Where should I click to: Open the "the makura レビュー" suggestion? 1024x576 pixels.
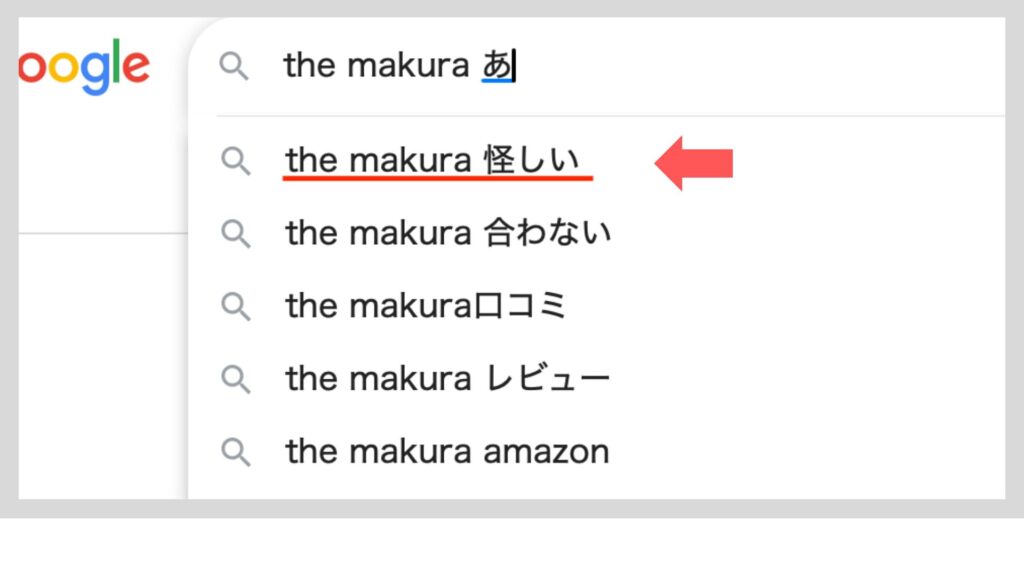pyautogui.click(x=447, y=379)
